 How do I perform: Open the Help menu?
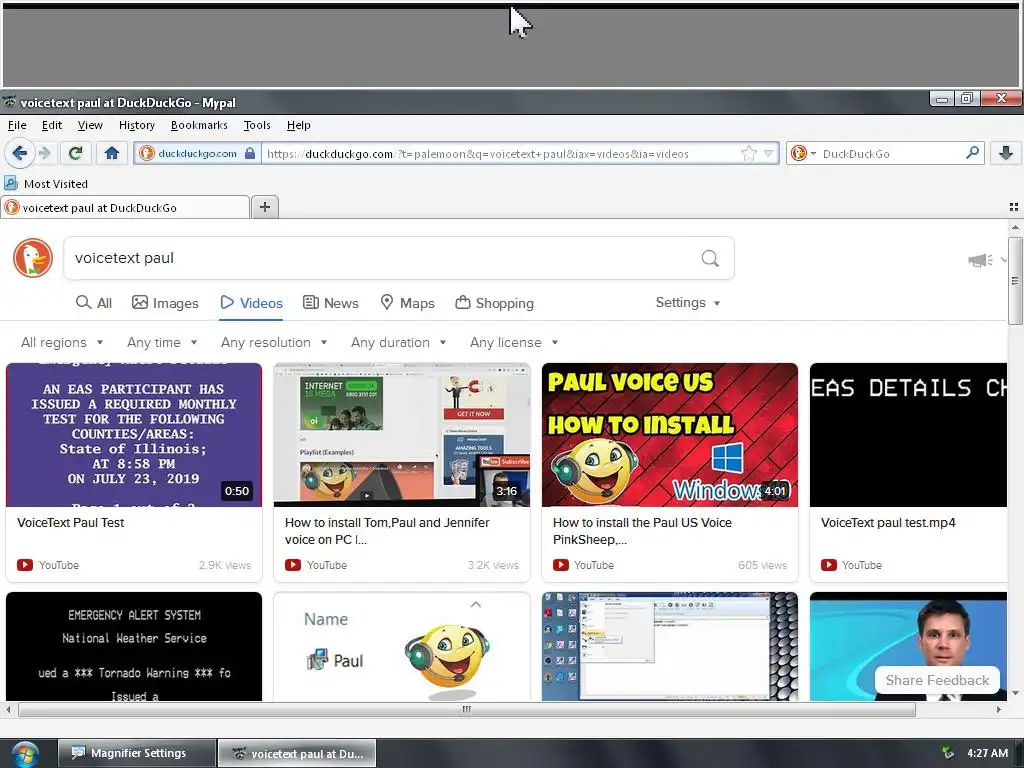click(298, 125)
